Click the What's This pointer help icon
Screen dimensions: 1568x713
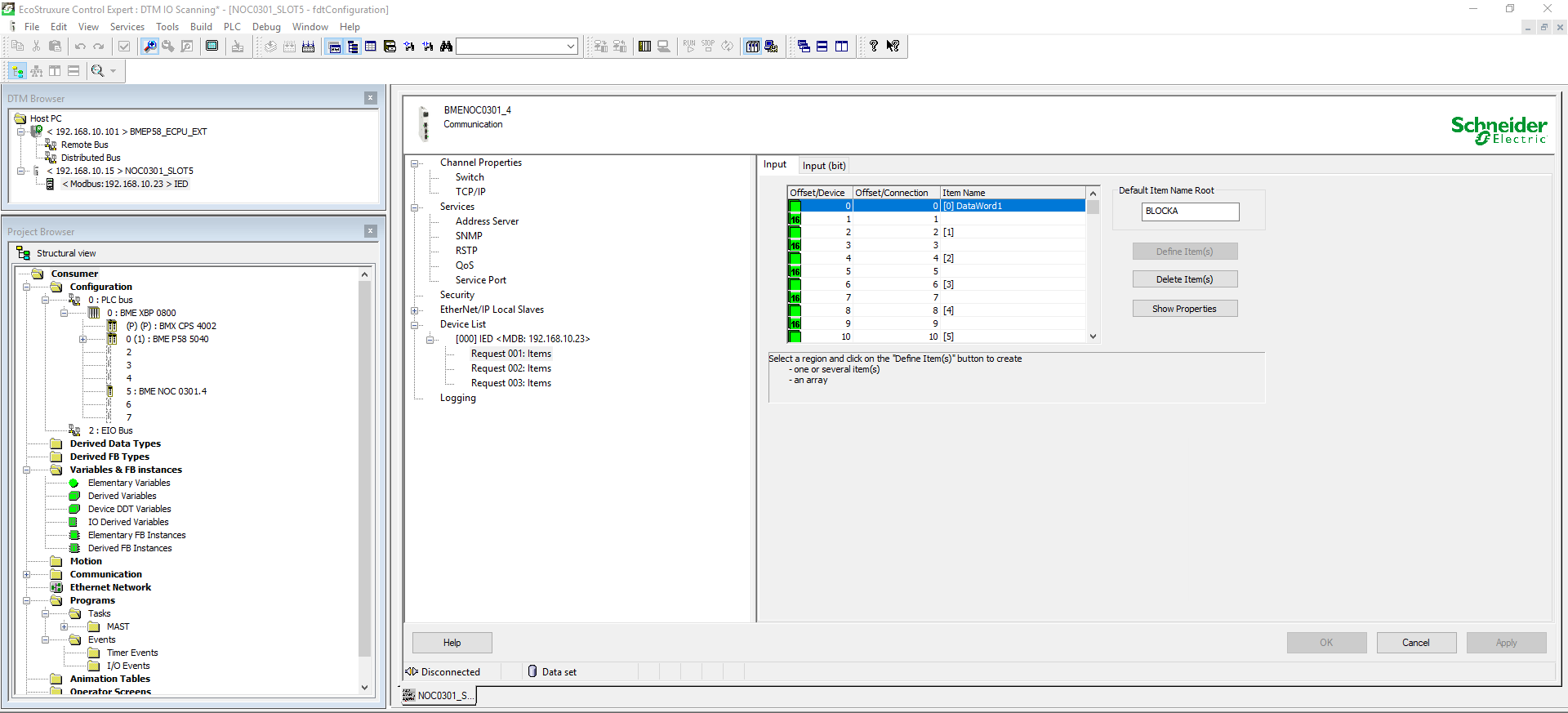point(893,47)
